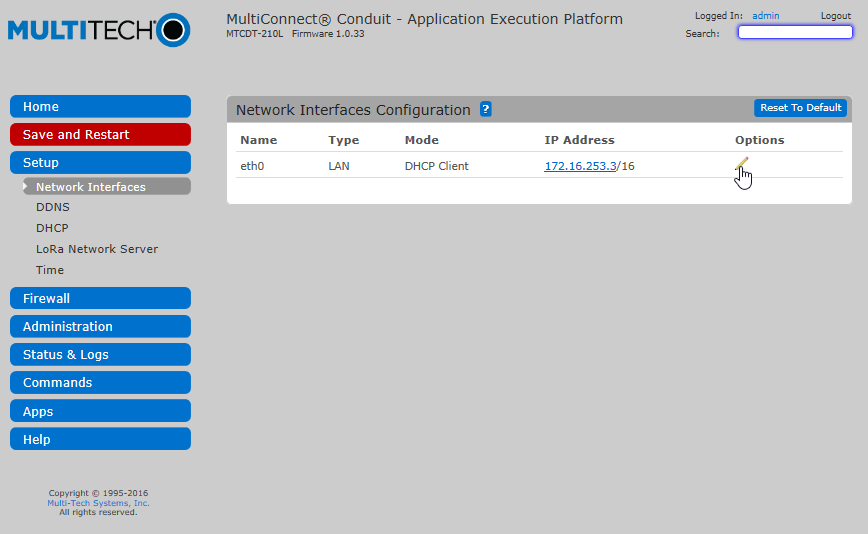Click the Mode column header
Screen dimensions: 868x534
pos(422,140)
